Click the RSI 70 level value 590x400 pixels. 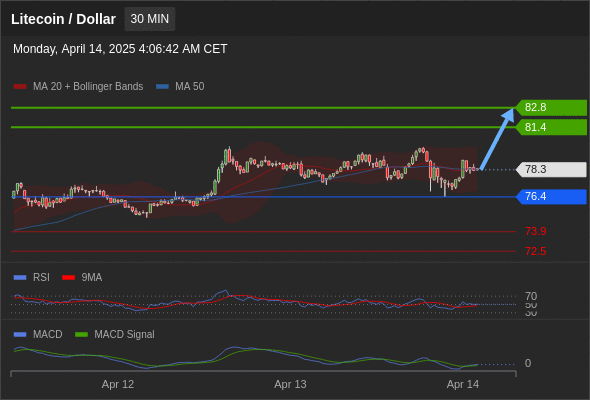[x=531, y=296]
